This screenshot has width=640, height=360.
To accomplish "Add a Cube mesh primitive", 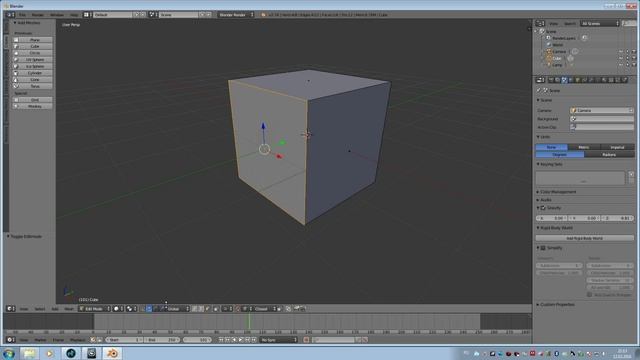I will [32, 47].
